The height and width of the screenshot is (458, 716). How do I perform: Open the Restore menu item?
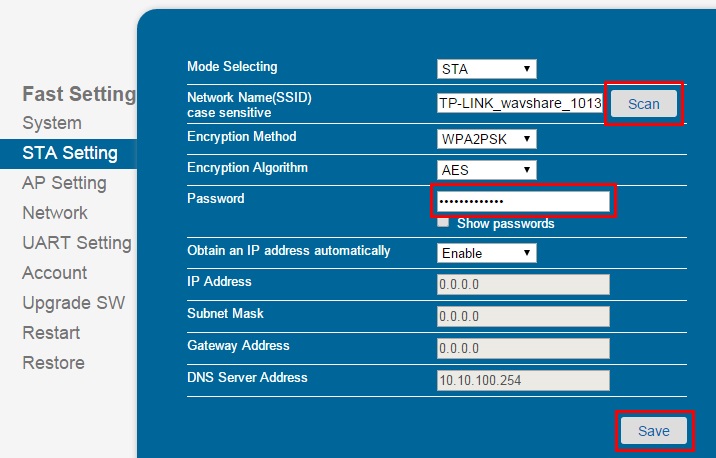53,363
